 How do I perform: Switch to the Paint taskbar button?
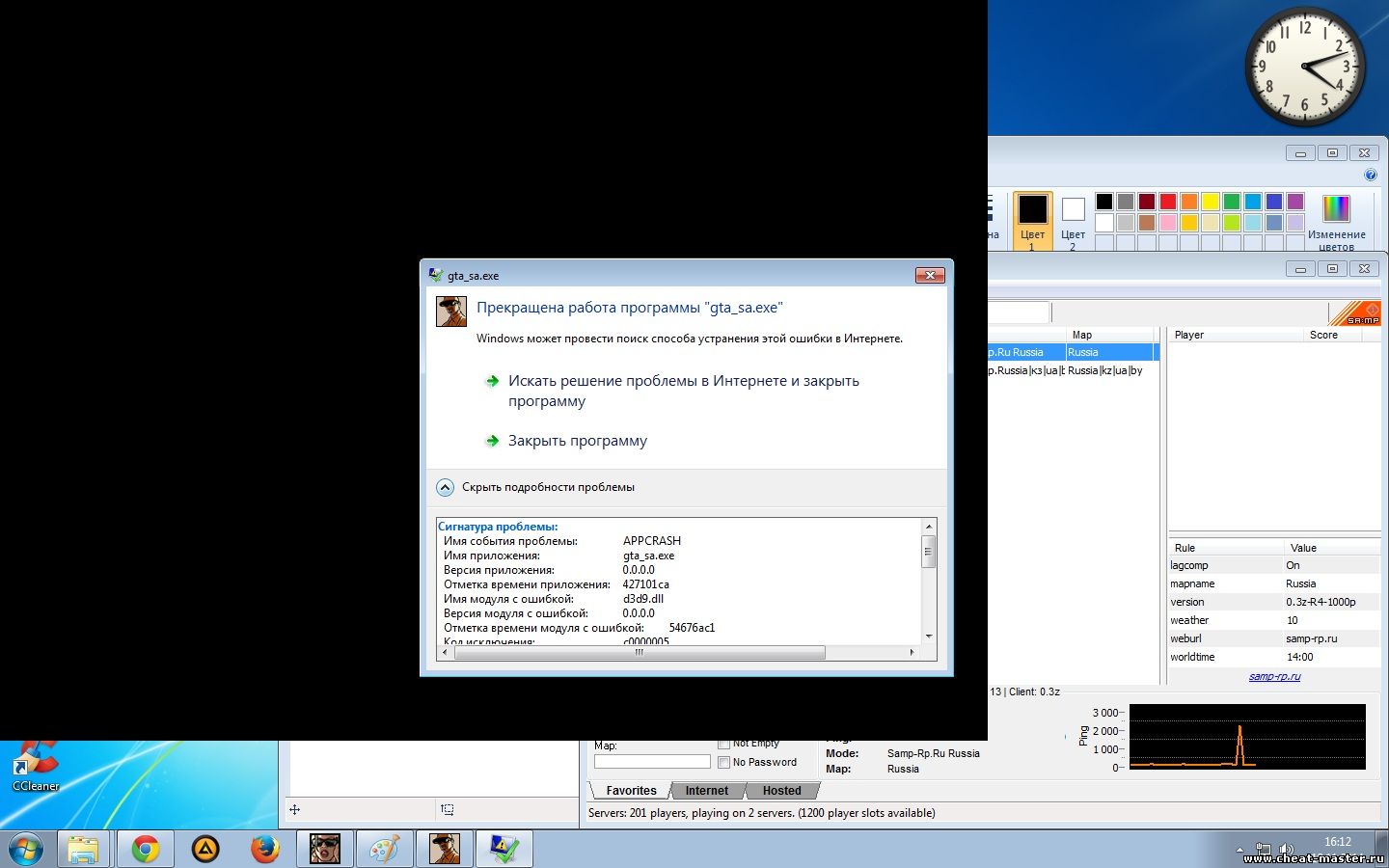point(385,850)
